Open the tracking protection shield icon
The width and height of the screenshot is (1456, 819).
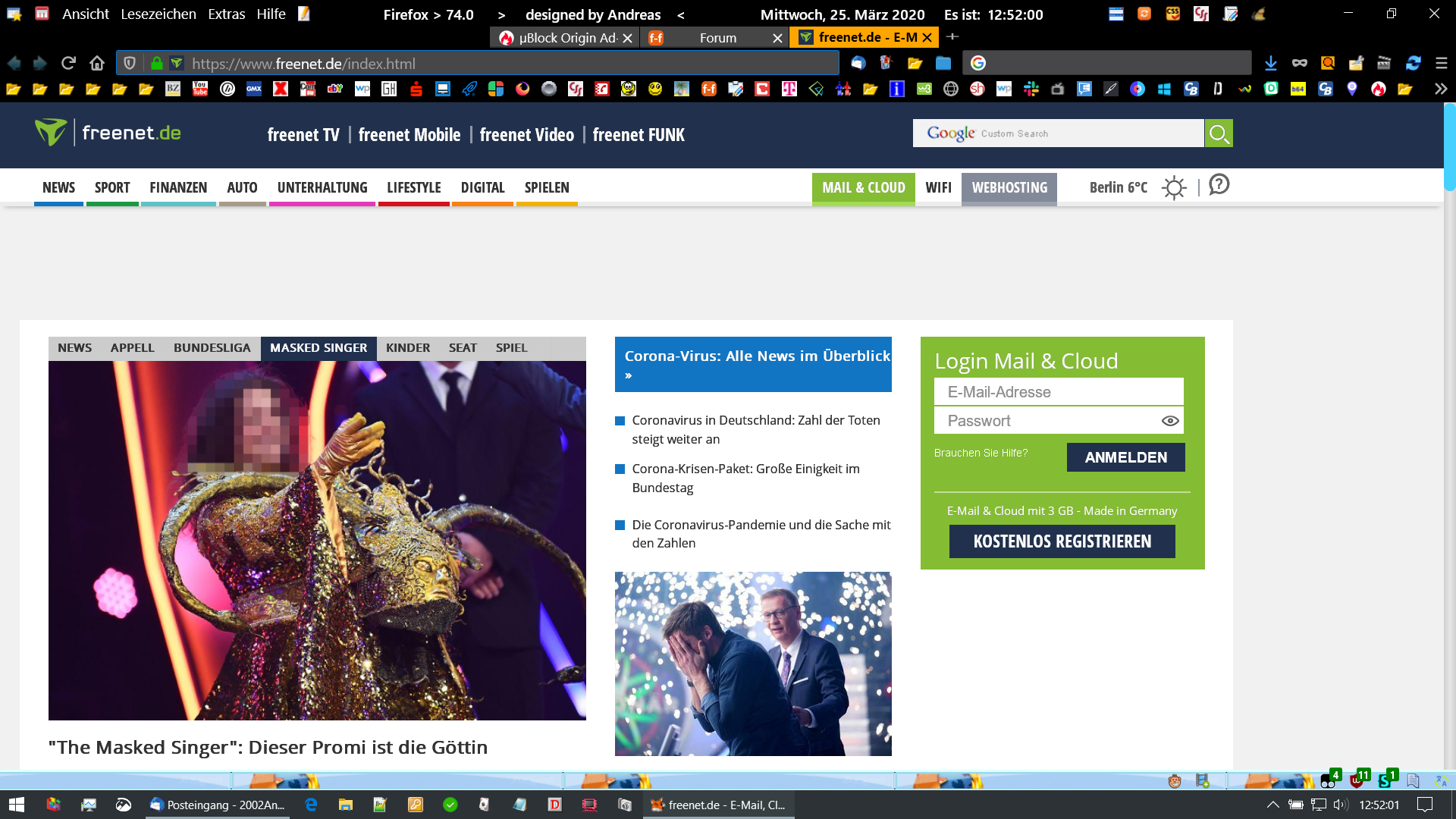[x=130, y=63]
